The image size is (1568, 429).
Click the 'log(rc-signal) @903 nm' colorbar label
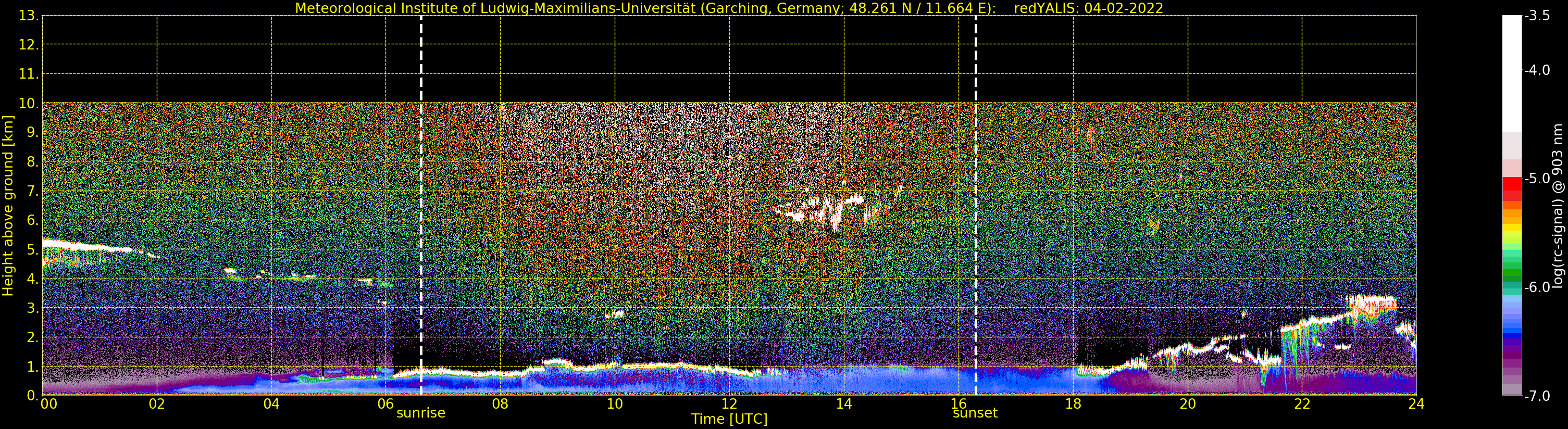tap(1558, 206)
